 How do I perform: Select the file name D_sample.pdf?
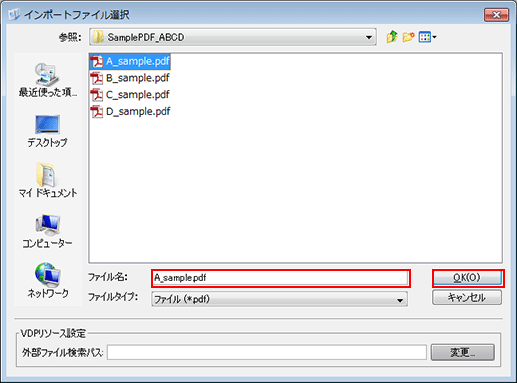point(138,111)
